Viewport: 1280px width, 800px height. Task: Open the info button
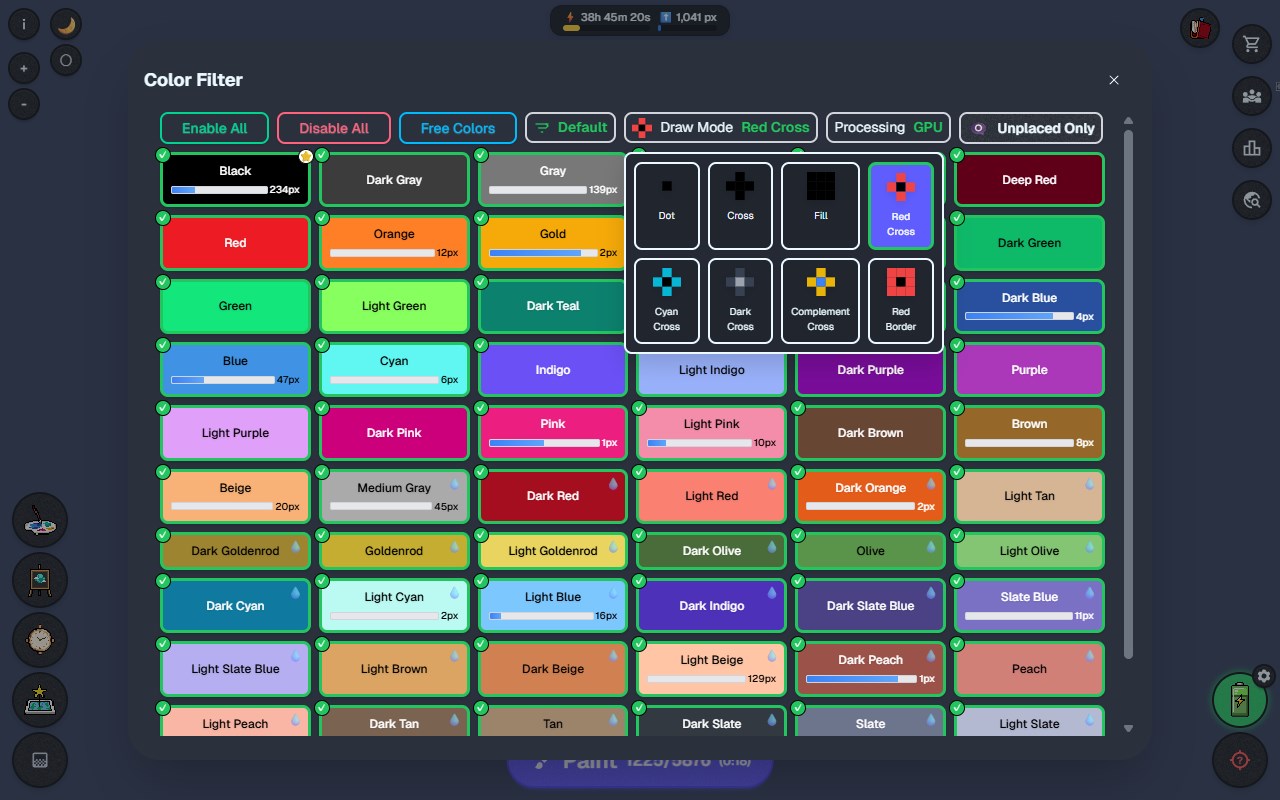tap(24, 24)
